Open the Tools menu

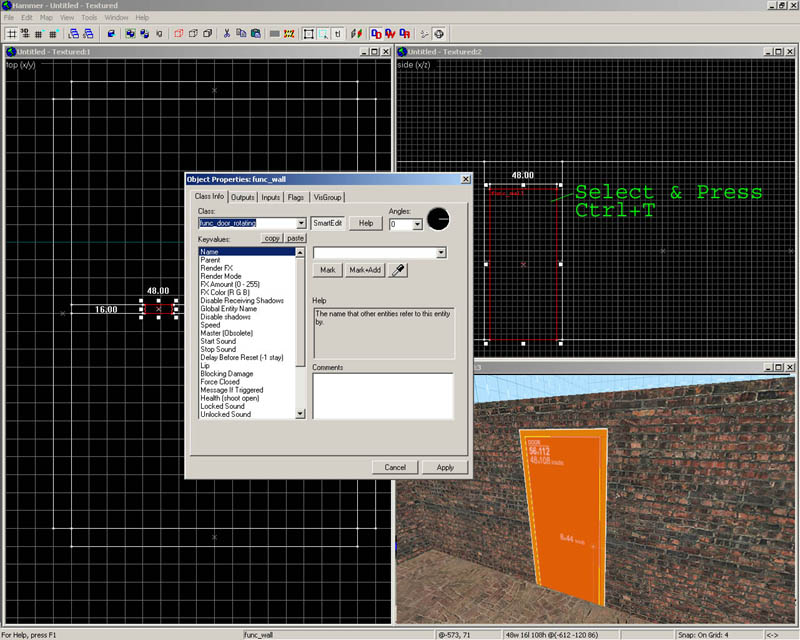pyautogui.click(x=89, y=17)
